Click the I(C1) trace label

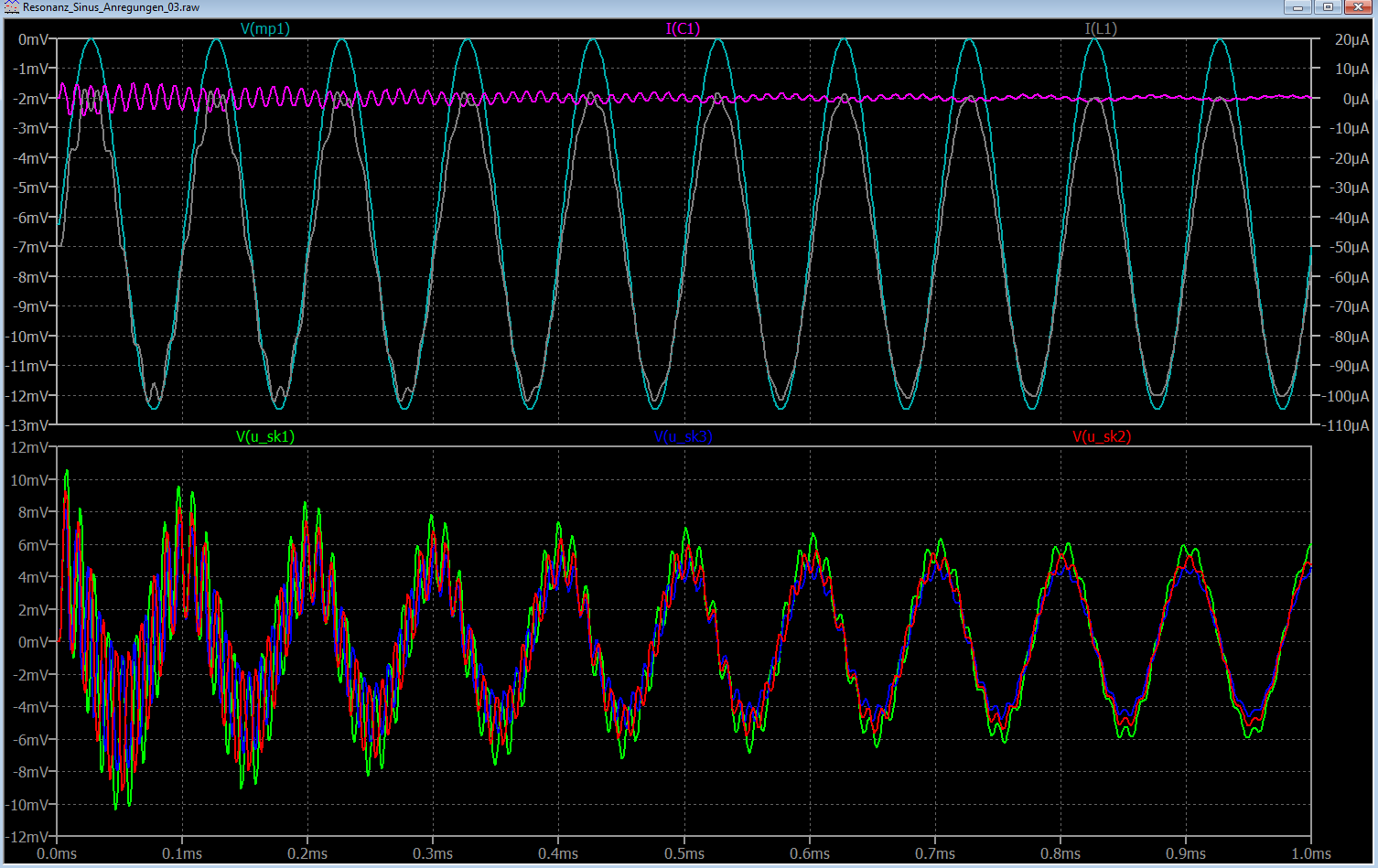683,28
